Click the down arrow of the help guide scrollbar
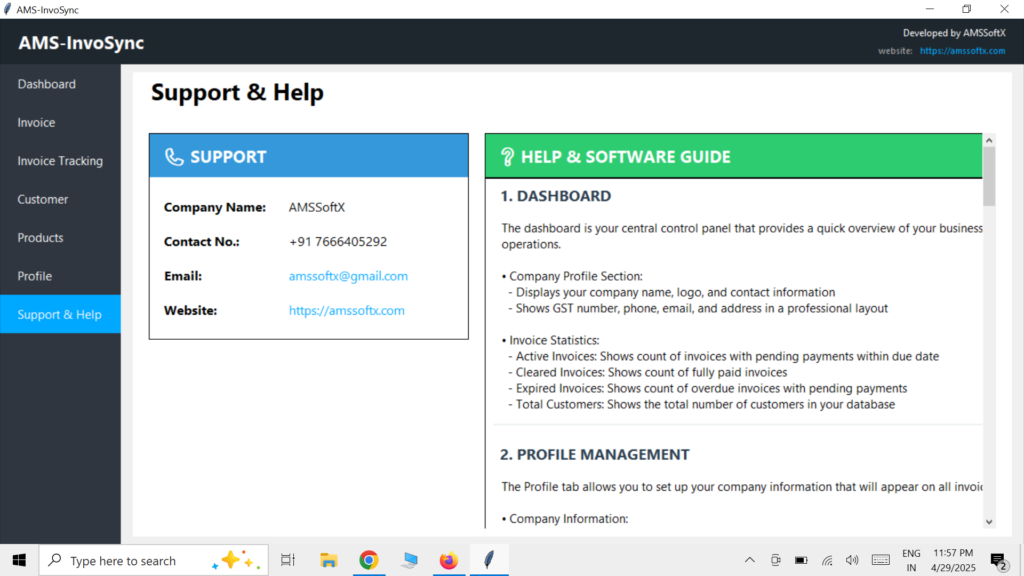The image size is (1024, 576). point(989,522)
